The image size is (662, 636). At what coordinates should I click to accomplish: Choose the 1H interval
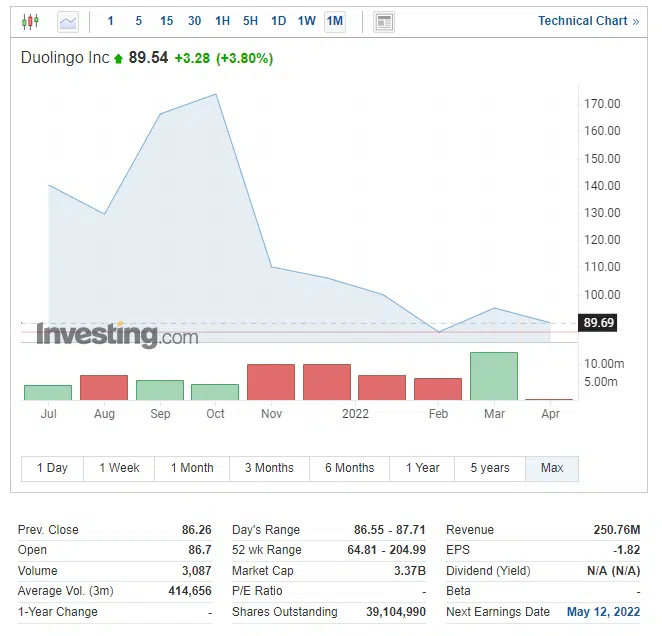point(222,21)
